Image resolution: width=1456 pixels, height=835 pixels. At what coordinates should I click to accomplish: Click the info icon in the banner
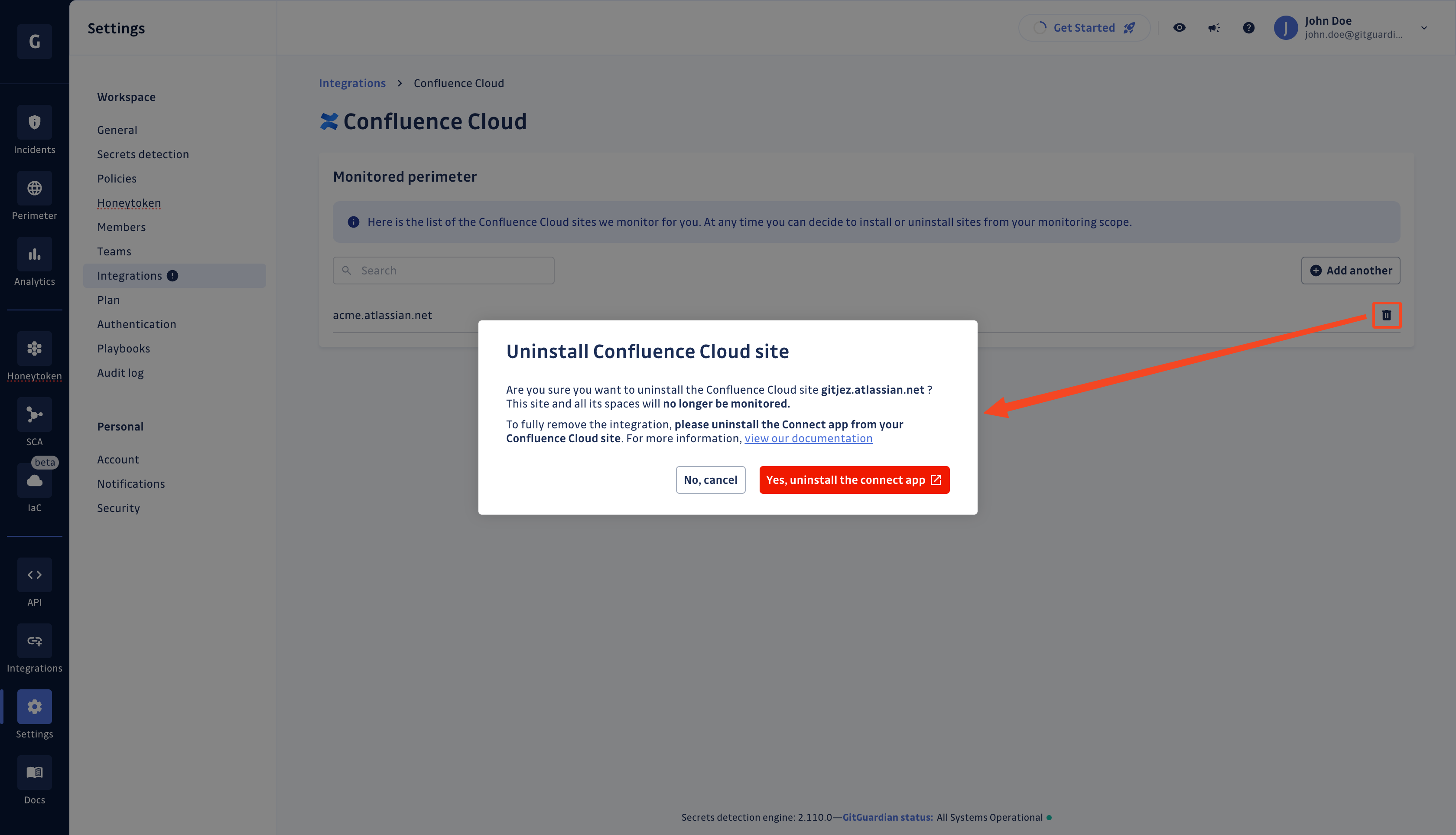coord(354,222)
